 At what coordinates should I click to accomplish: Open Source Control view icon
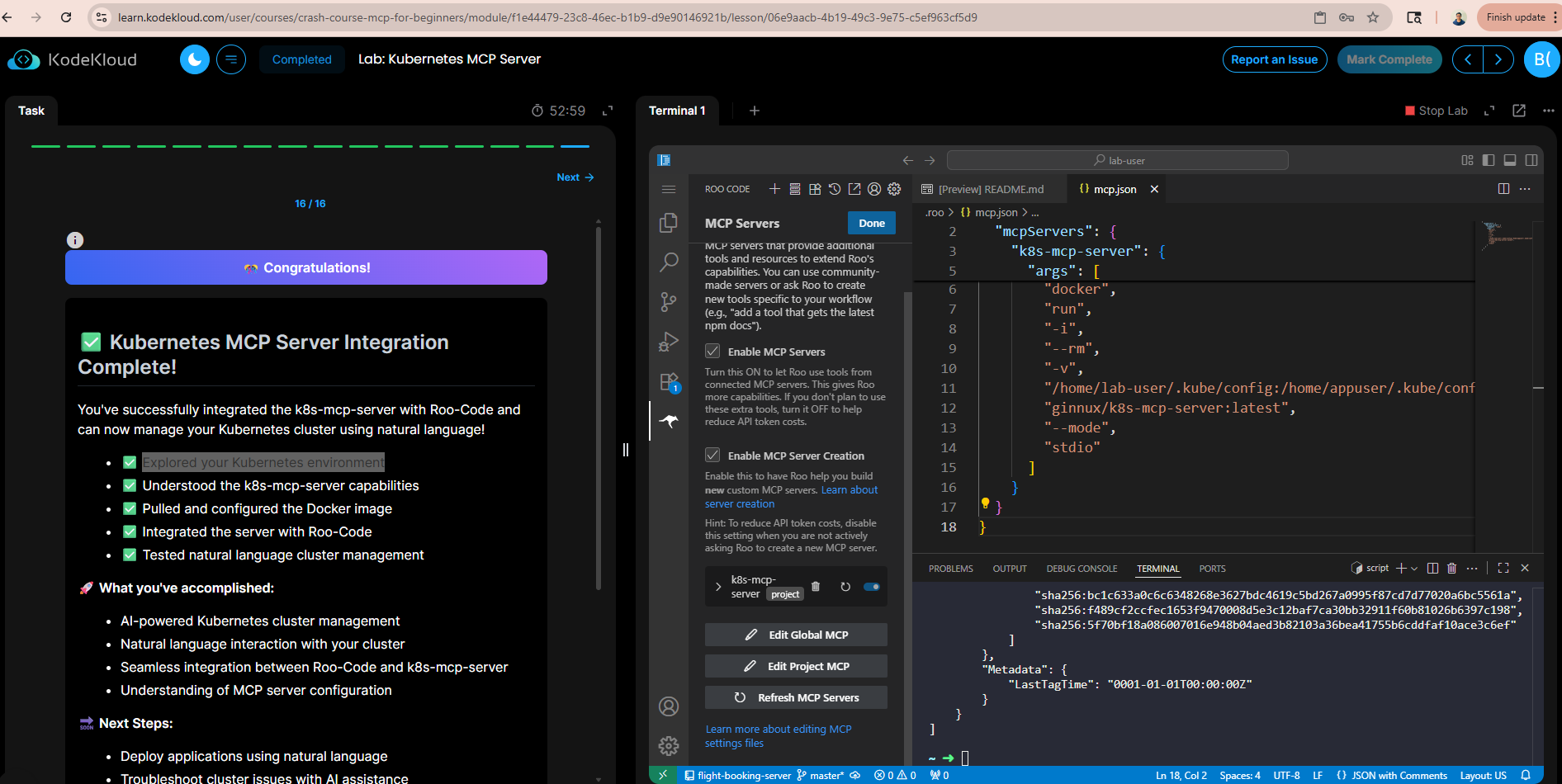(x=669, y=302)
